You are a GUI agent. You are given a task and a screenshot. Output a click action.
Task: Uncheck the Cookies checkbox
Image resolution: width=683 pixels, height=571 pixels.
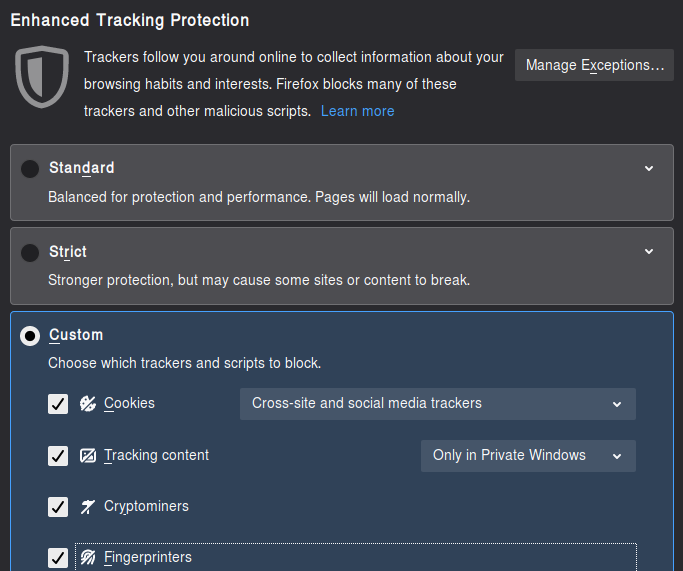coord(58,404)
